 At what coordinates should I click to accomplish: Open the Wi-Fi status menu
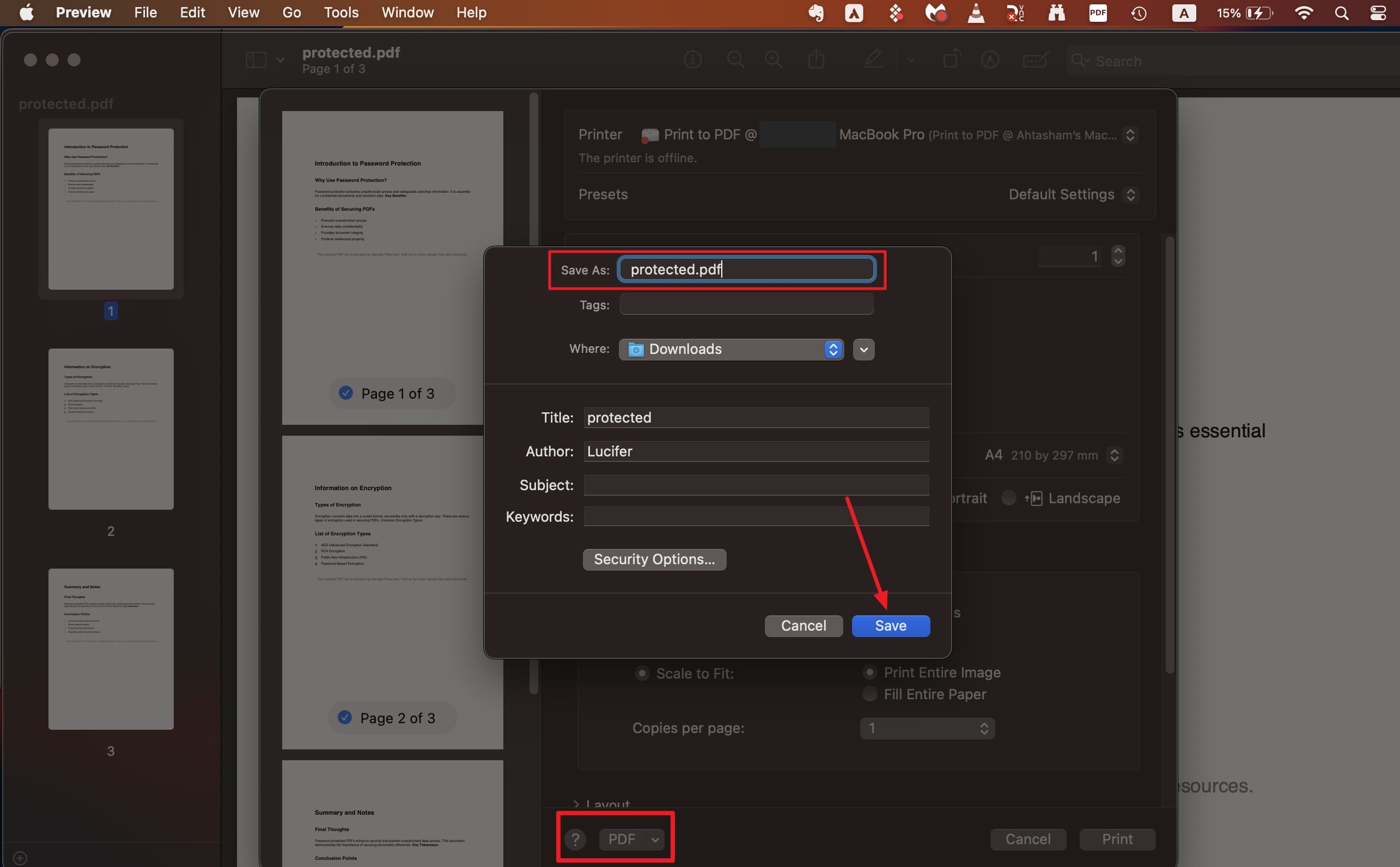[1304, 13]
